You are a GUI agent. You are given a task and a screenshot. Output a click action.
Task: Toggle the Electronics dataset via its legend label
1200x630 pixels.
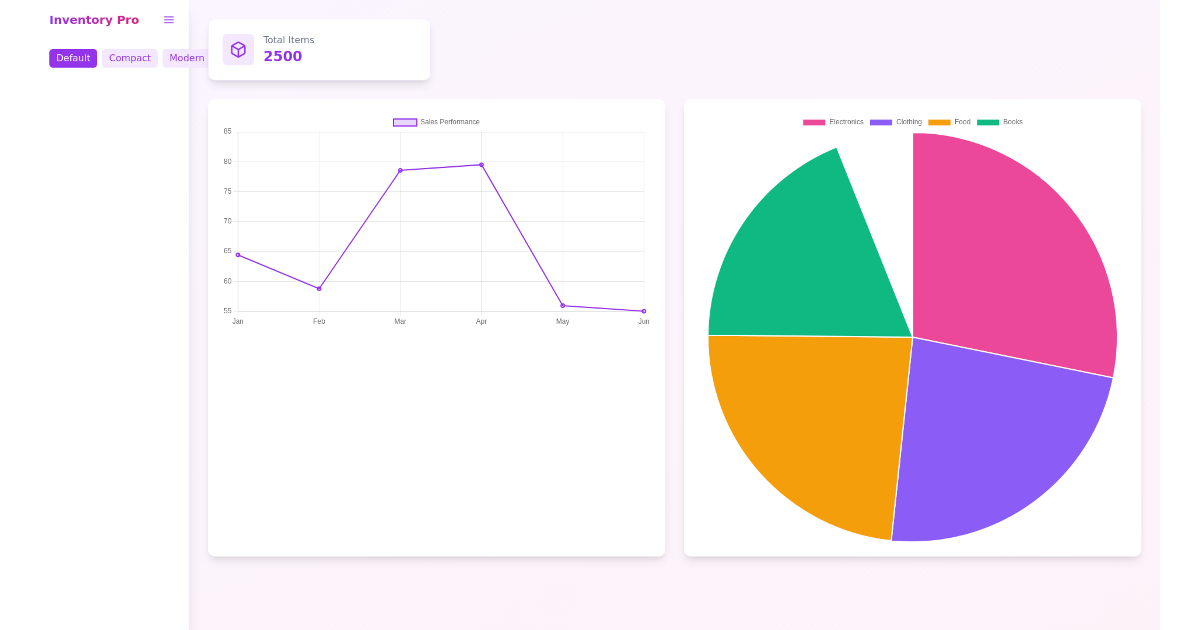[x=845, y=121]
